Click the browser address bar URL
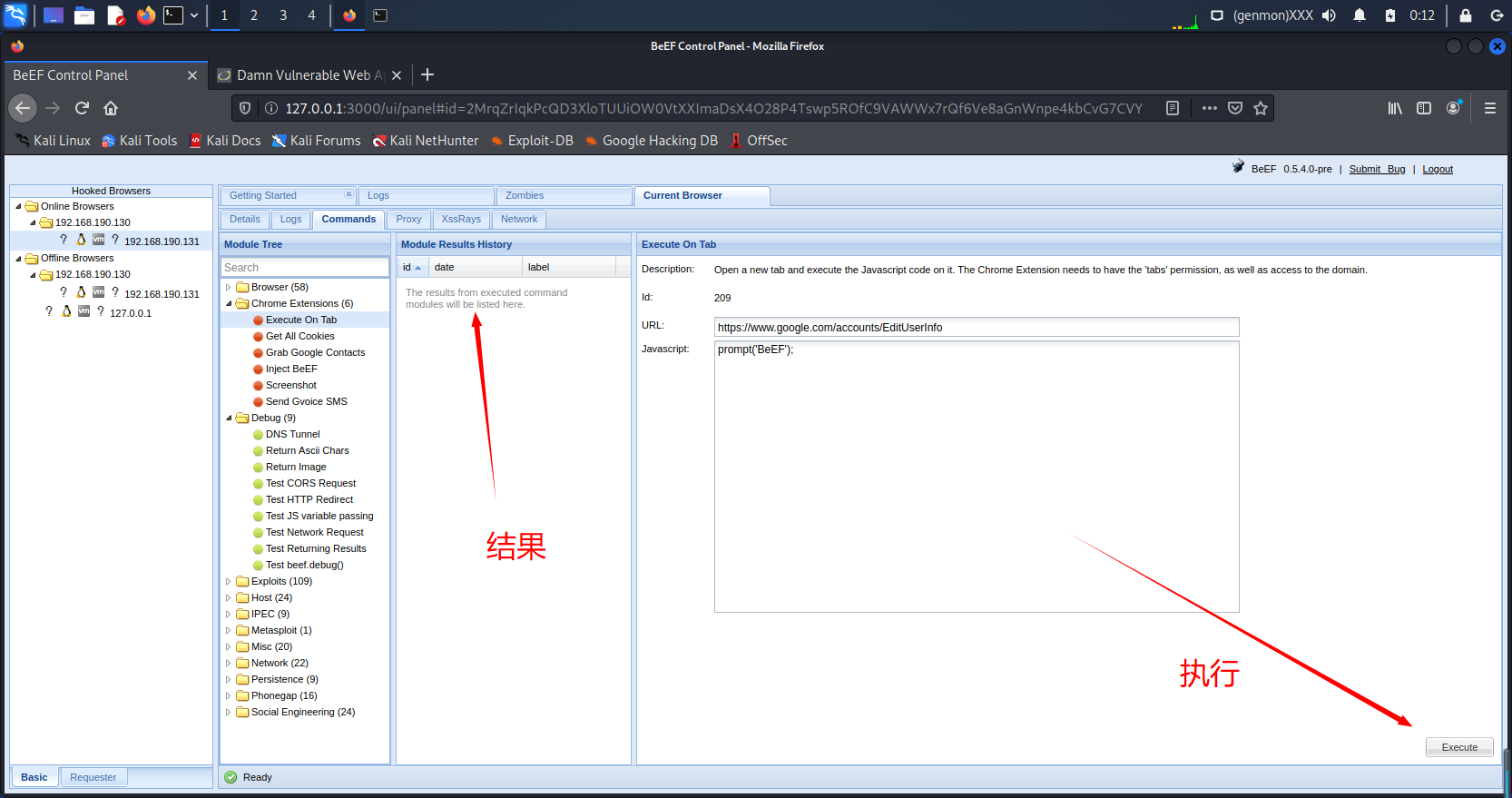This screenshot has height=798, width=1512. point(713,108)
